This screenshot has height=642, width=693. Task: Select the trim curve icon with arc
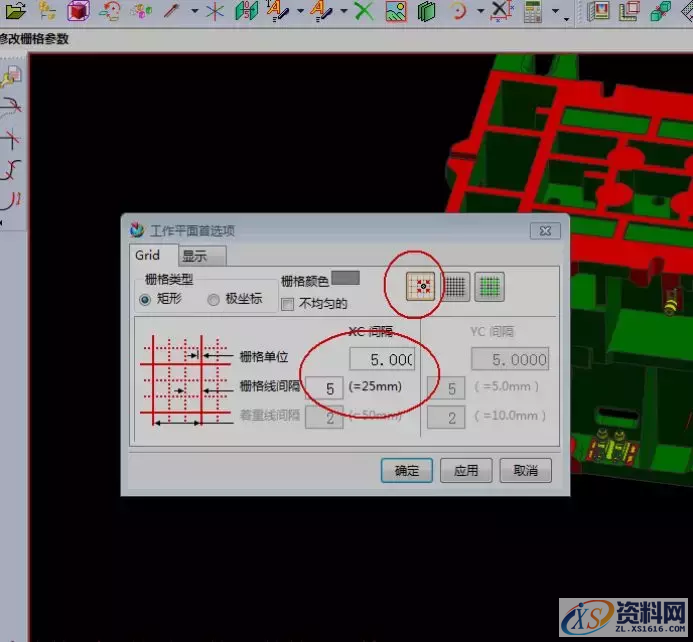pyautogui.click(x=11, y=108)
